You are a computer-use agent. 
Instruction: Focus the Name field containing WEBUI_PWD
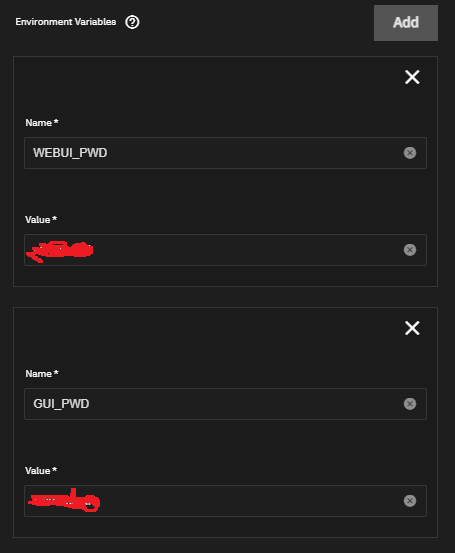pyautogui.click(x=225, y=153)
